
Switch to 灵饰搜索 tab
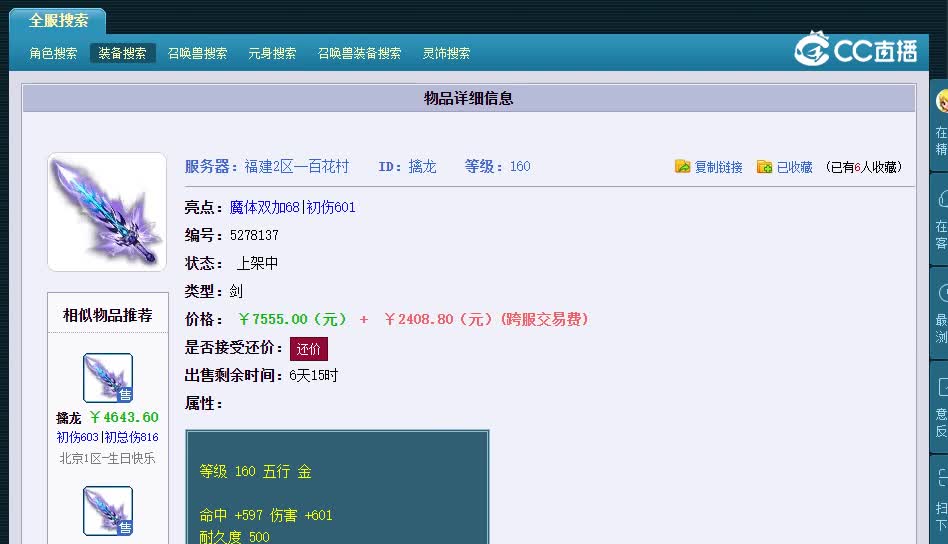pos(446,53)
